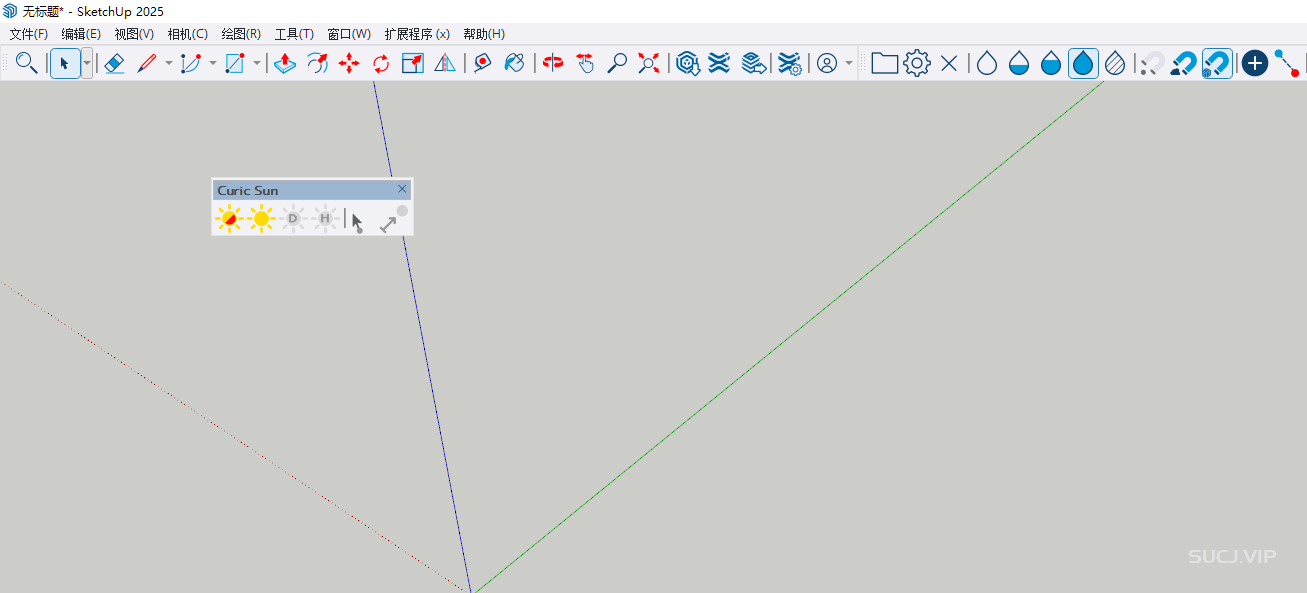
Task: Select the half-filled water drop mode
Action: coord(1019,63)
